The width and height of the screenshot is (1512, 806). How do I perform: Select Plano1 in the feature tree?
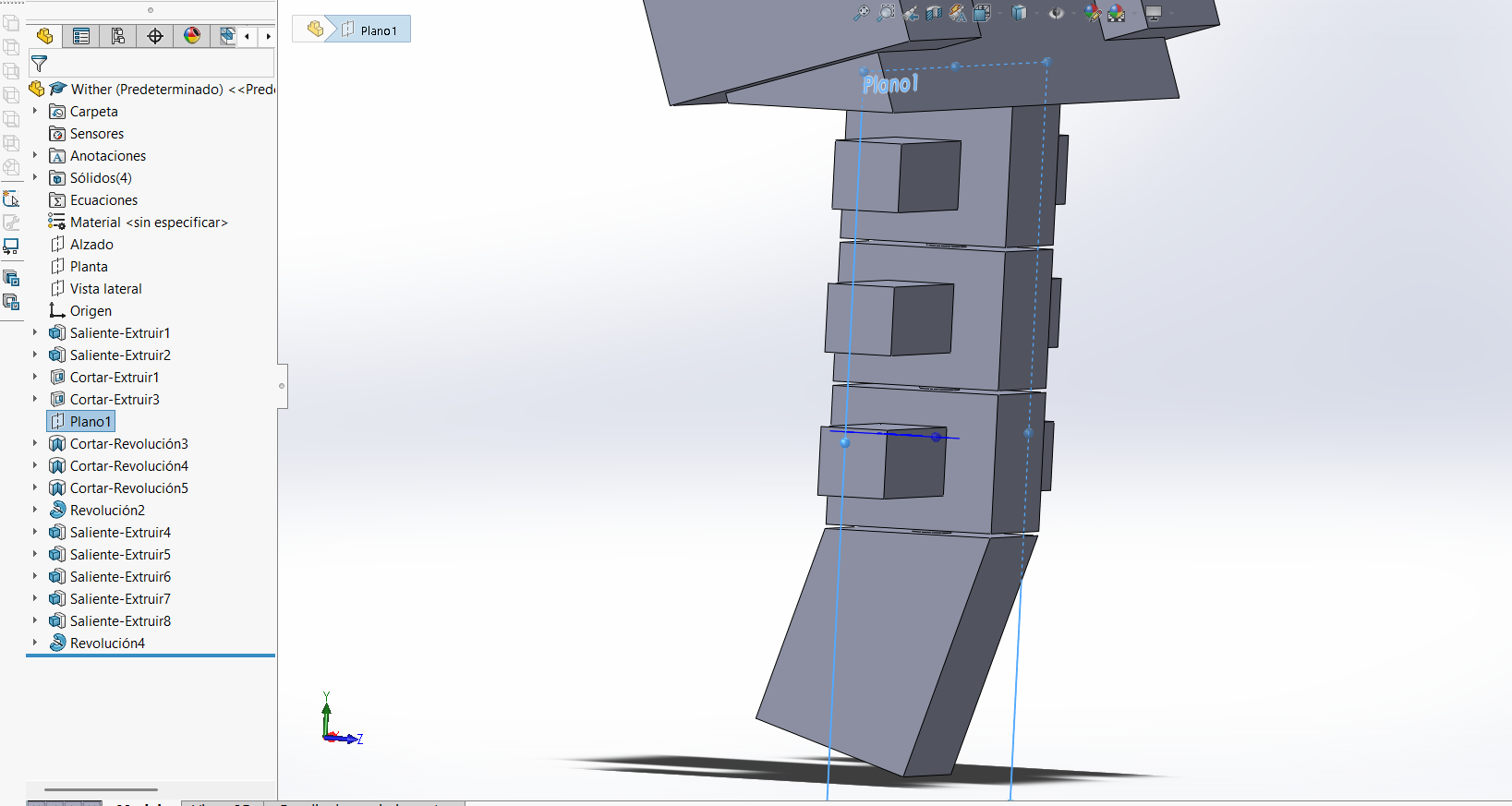coord(81,422)
